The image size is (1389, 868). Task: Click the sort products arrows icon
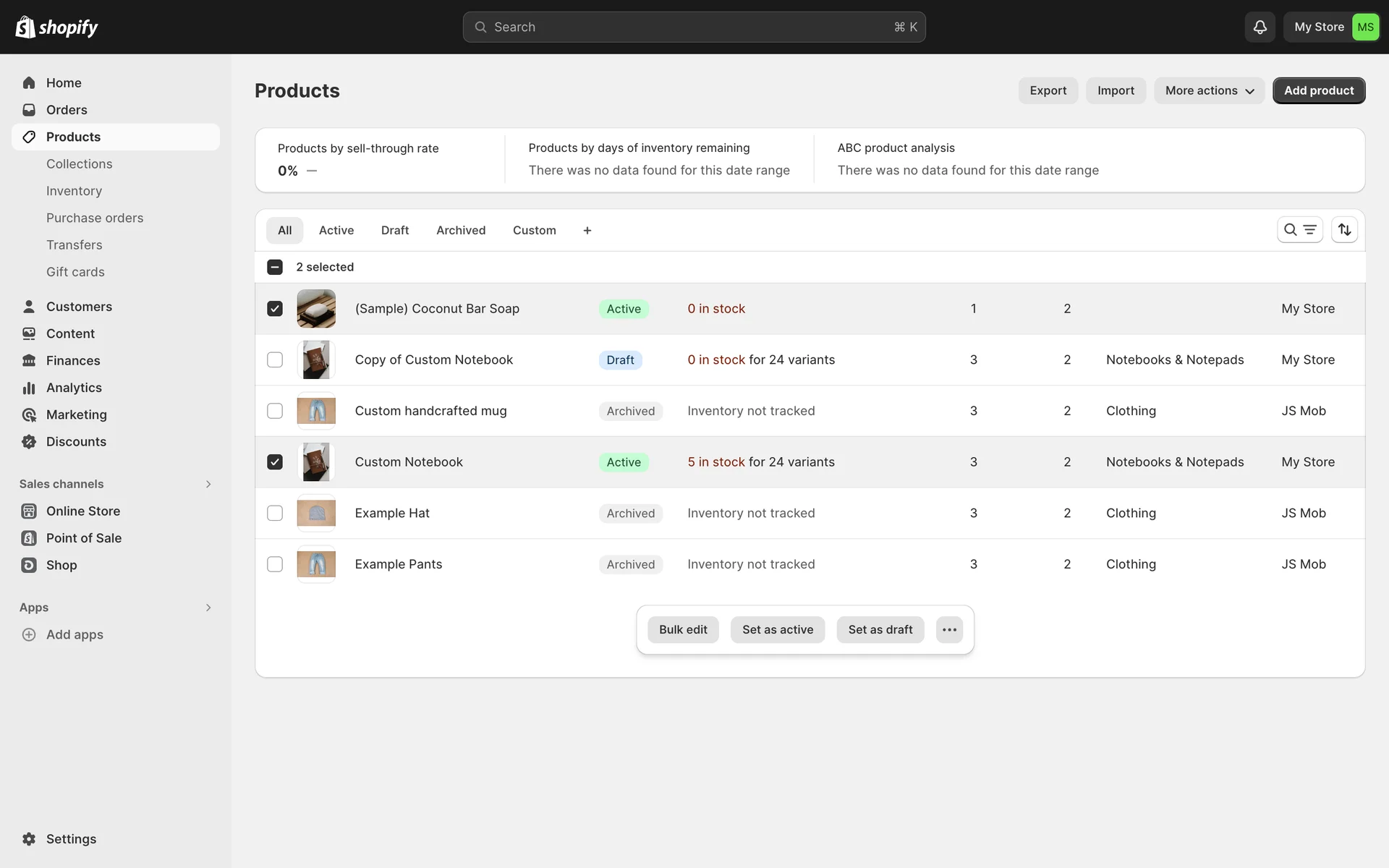(1344, 230)
